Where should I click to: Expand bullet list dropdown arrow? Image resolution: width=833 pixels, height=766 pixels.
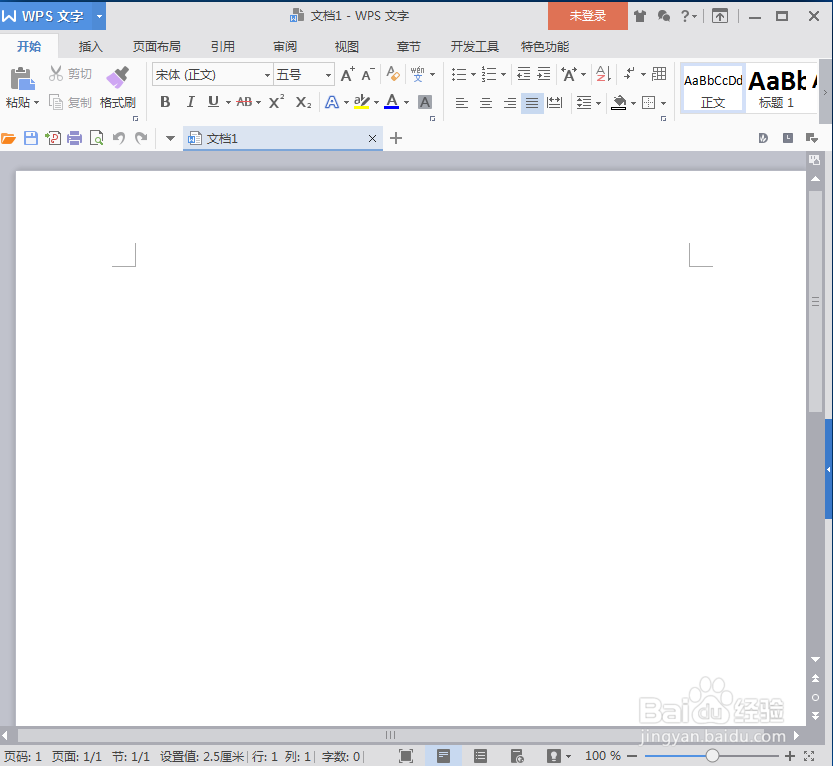[x=473, y=74]
